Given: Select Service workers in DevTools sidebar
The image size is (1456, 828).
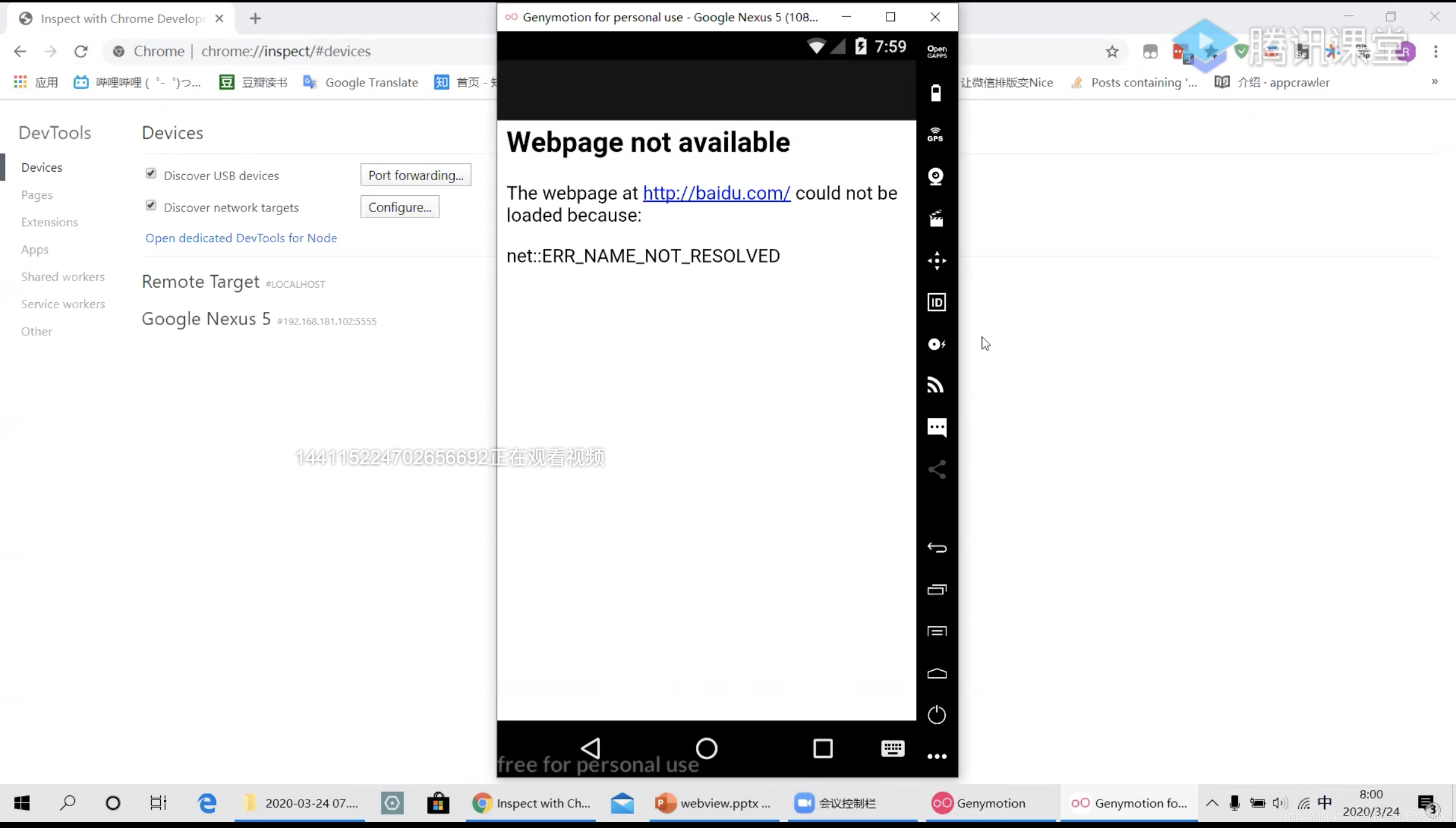Looking at the screenshot, I should click(x=63, y=304).
